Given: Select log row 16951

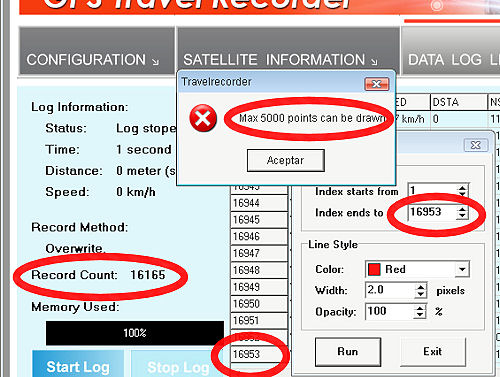Looking at the screenshot, I should [x=259, y=320].
